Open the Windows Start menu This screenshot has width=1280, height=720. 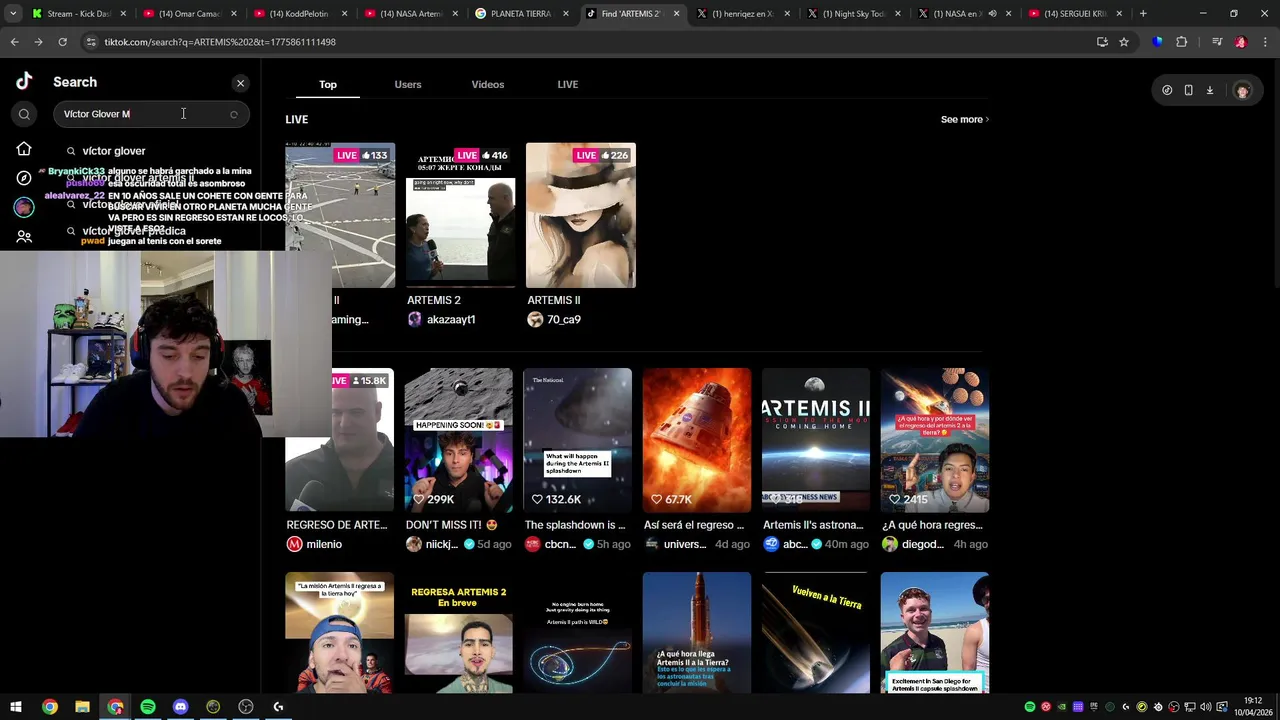tap(16, 707)
